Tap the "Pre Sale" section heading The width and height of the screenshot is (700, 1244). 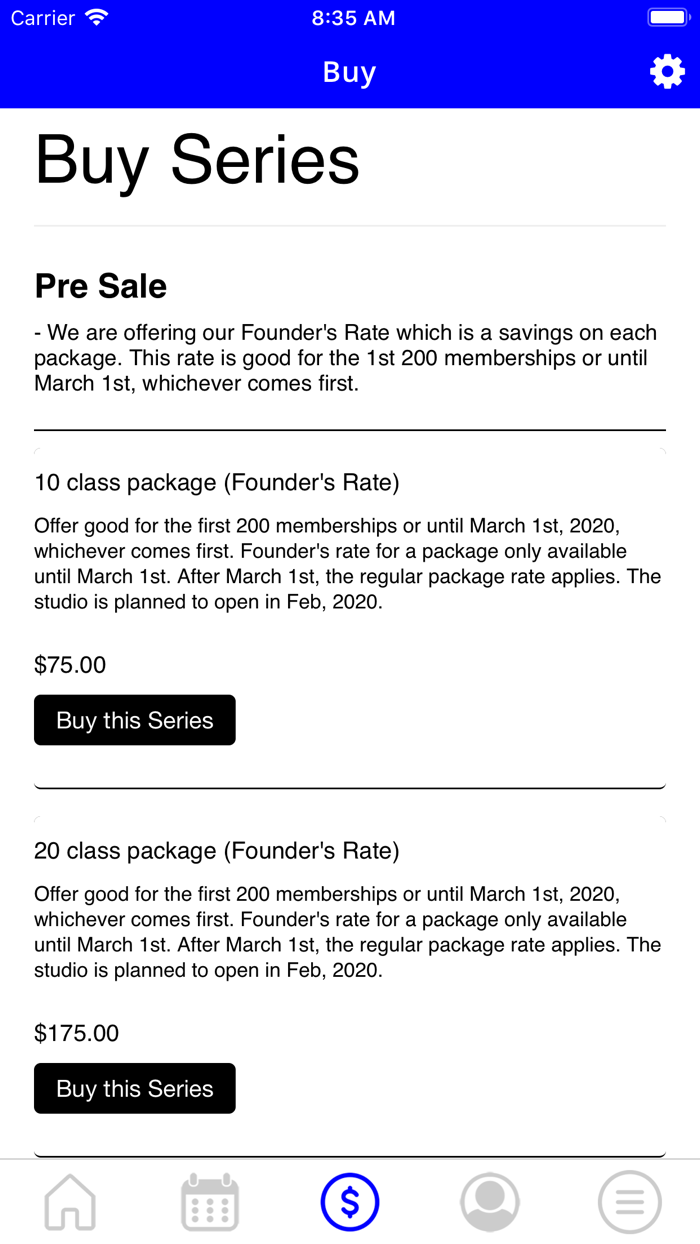click(101, 286)
